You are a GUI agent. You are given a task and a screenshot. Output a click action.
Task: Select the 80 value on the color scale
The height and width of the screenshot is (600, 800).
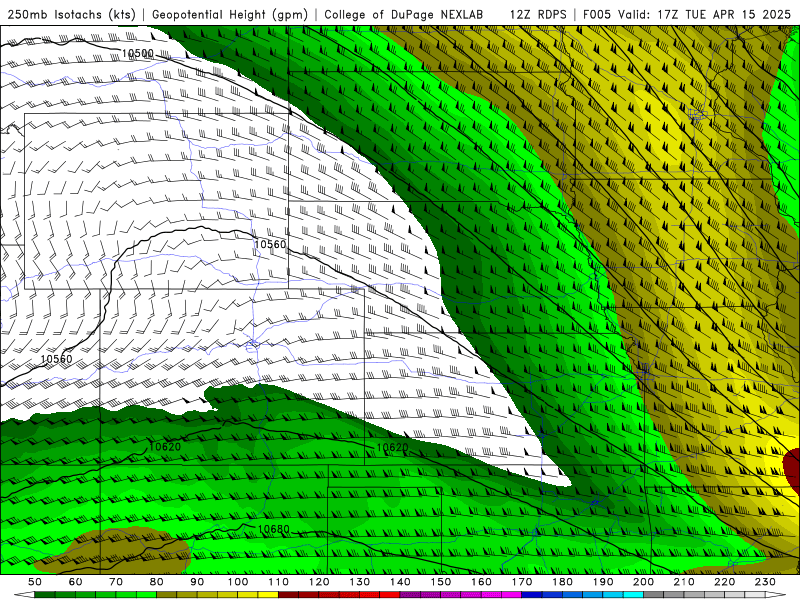157,582
